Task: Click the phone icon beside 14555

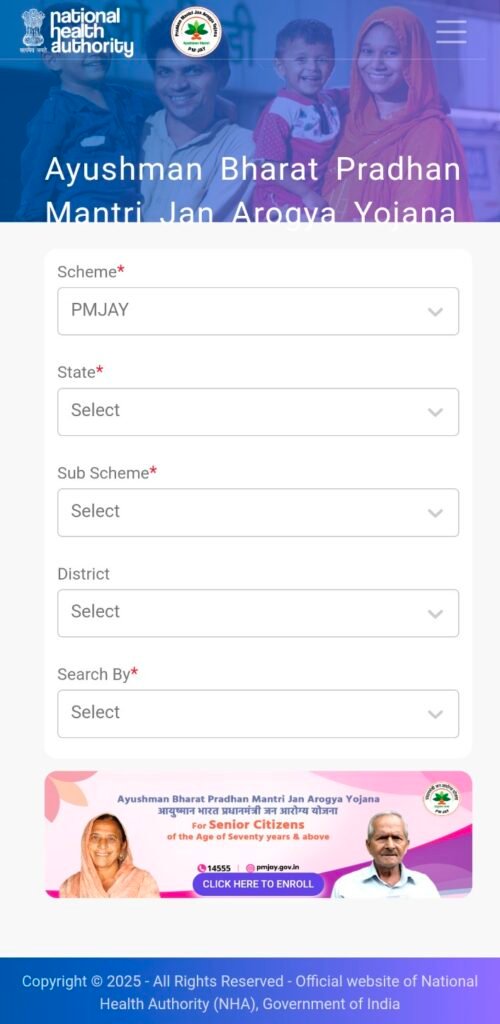Action: click(x=201, y=868)
